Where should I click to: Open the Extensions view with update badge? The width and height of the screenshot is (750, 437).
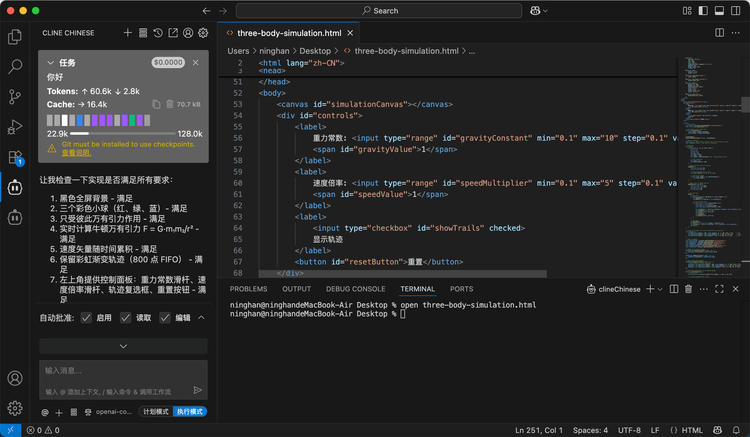point(15,157)
